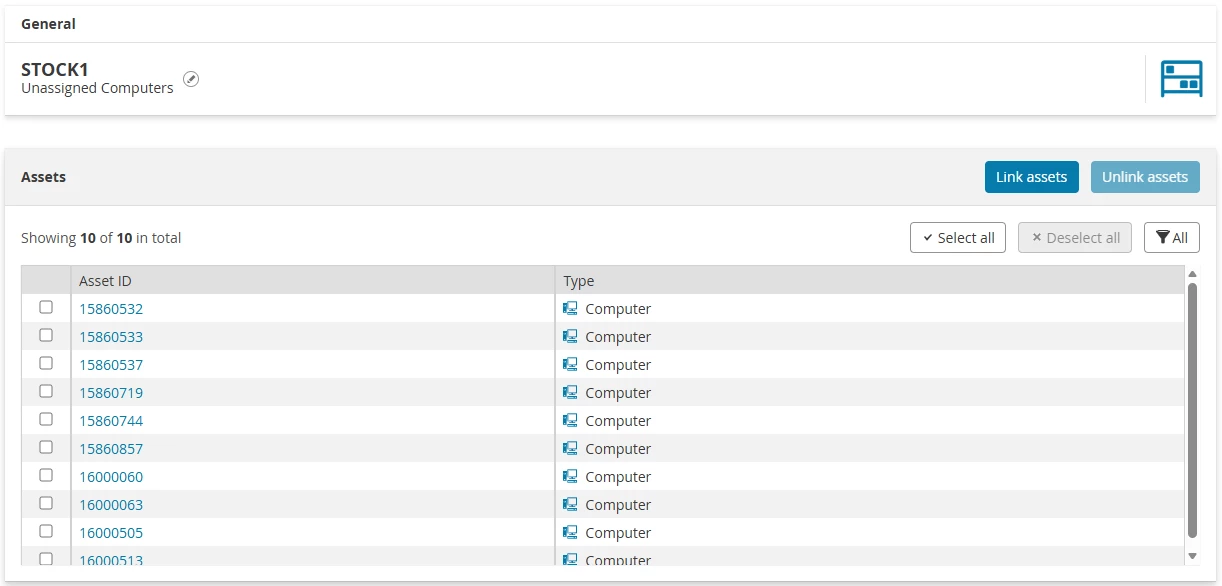Click computer icon in row 15860744
The height and width of the screenshot is (586, 1222).
coord(571,421)
